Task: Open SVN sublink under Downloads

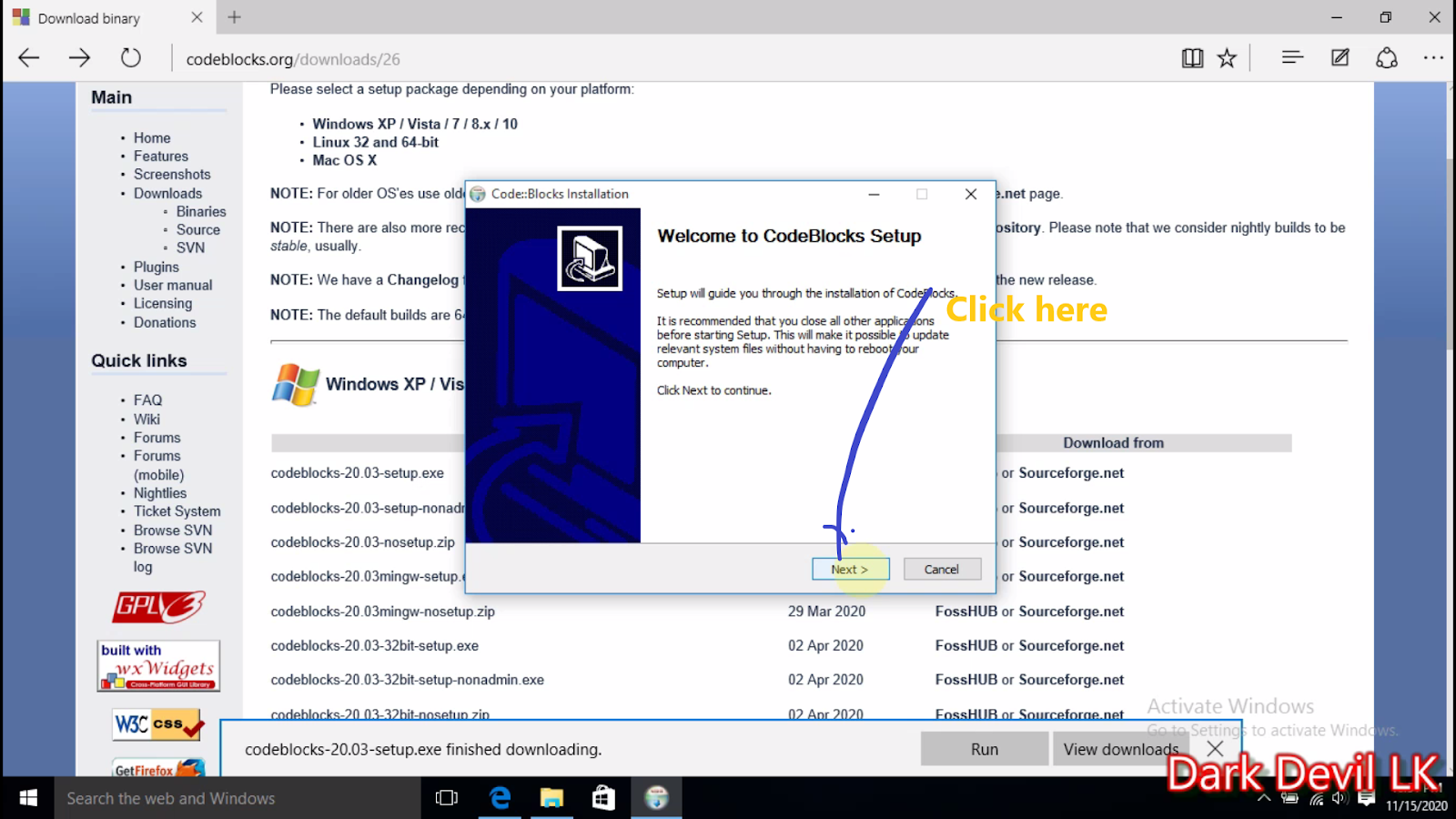Action: tap(190, 248)
